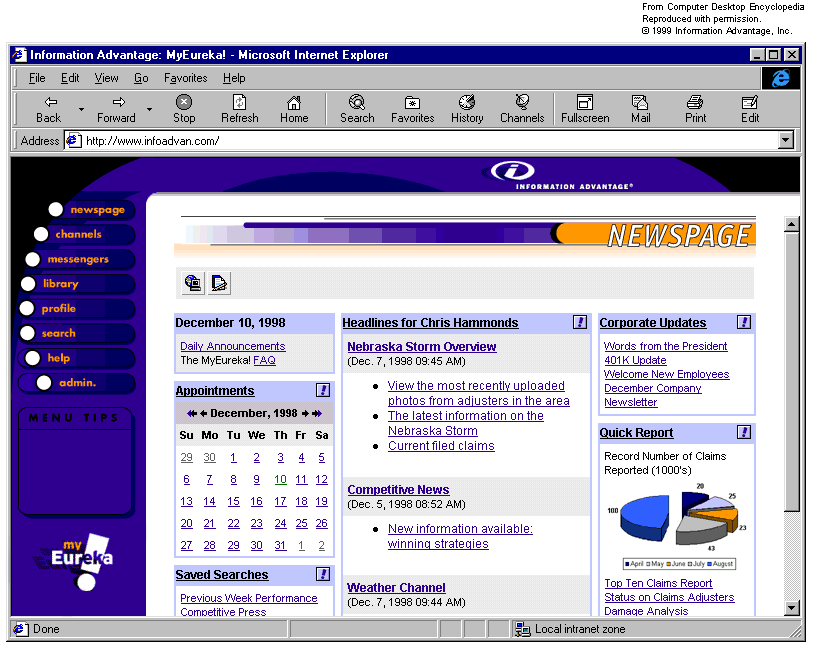Open the Back button history dropdown arrow

(82, 110)
